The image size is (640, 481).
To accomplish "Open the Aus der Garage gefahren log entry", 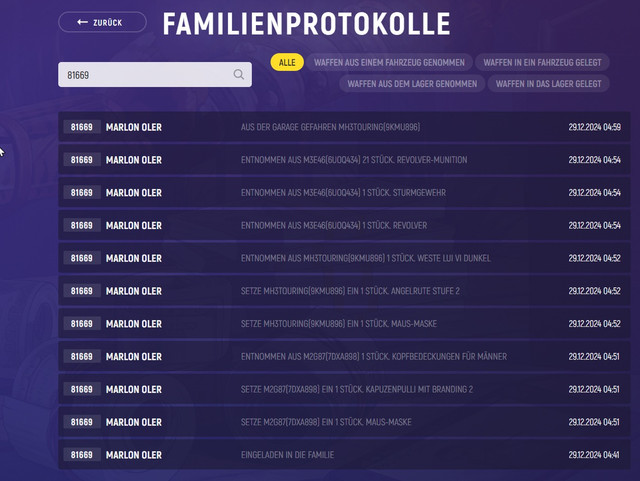I will (x=344, y=127).
